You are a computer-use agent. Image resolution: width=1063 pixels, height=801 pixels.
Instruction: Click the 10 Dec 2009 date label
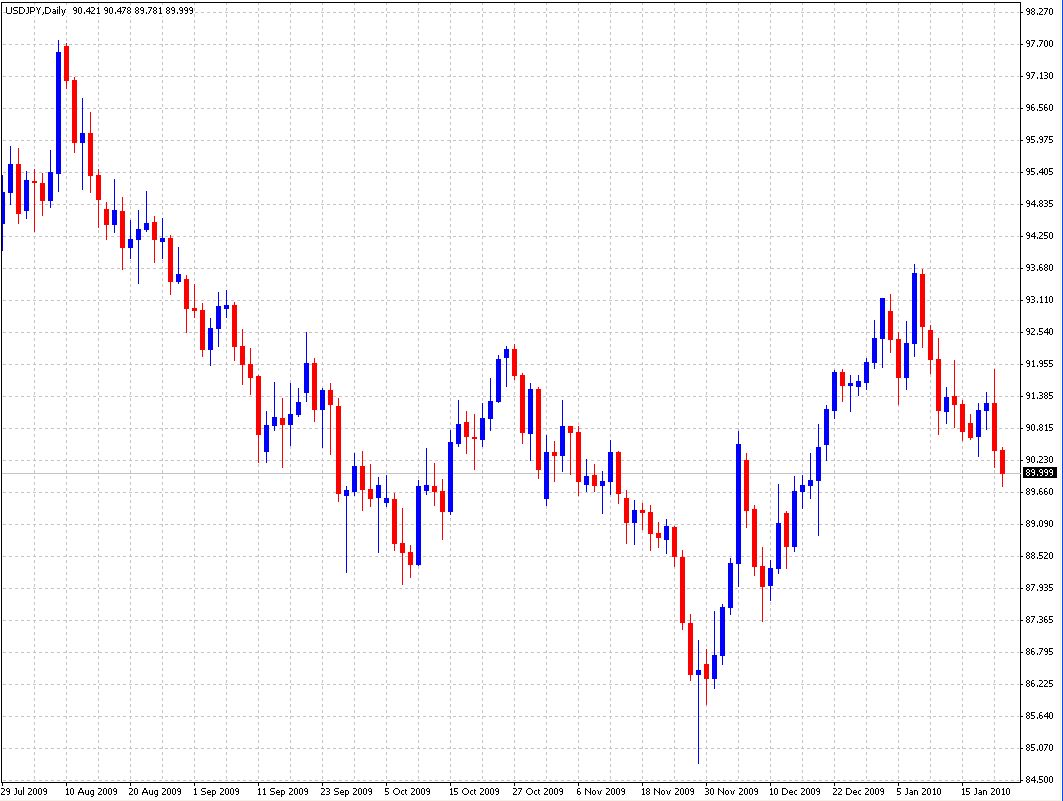pyautogui.click(x=795, y=791)
